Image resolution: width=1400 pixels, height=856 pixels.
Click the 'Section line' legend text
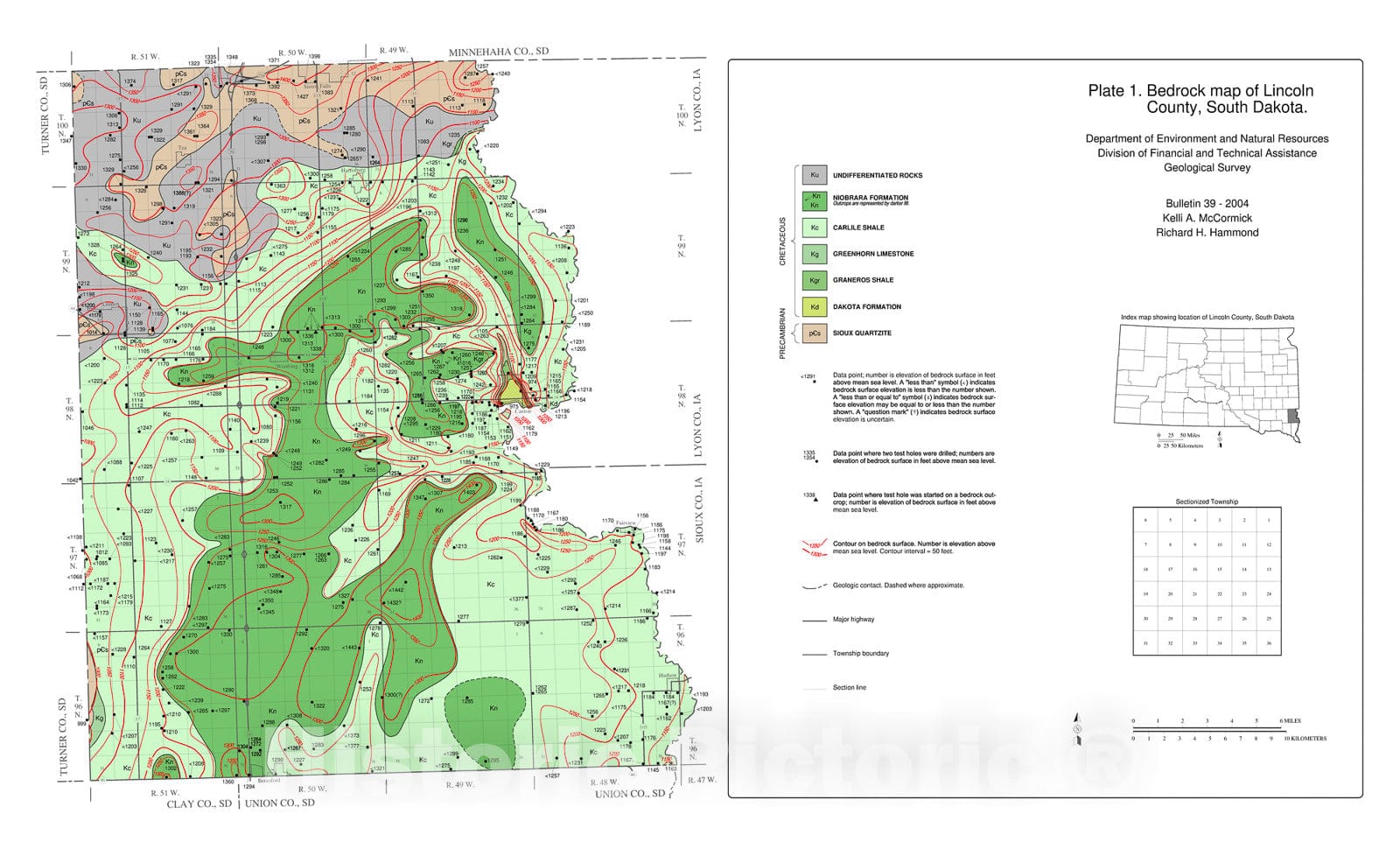[x=849, y=688]
